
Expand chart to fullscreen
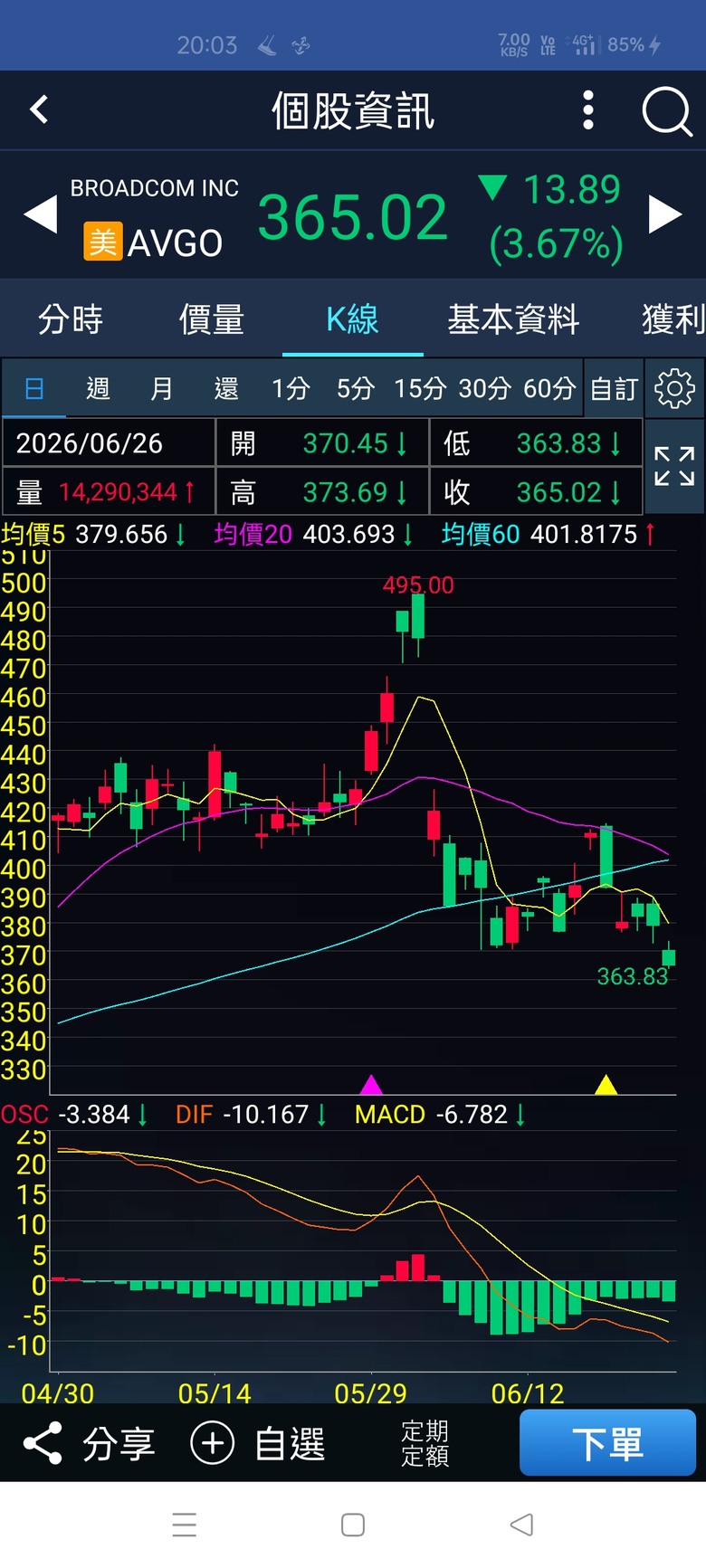point(674,467)
